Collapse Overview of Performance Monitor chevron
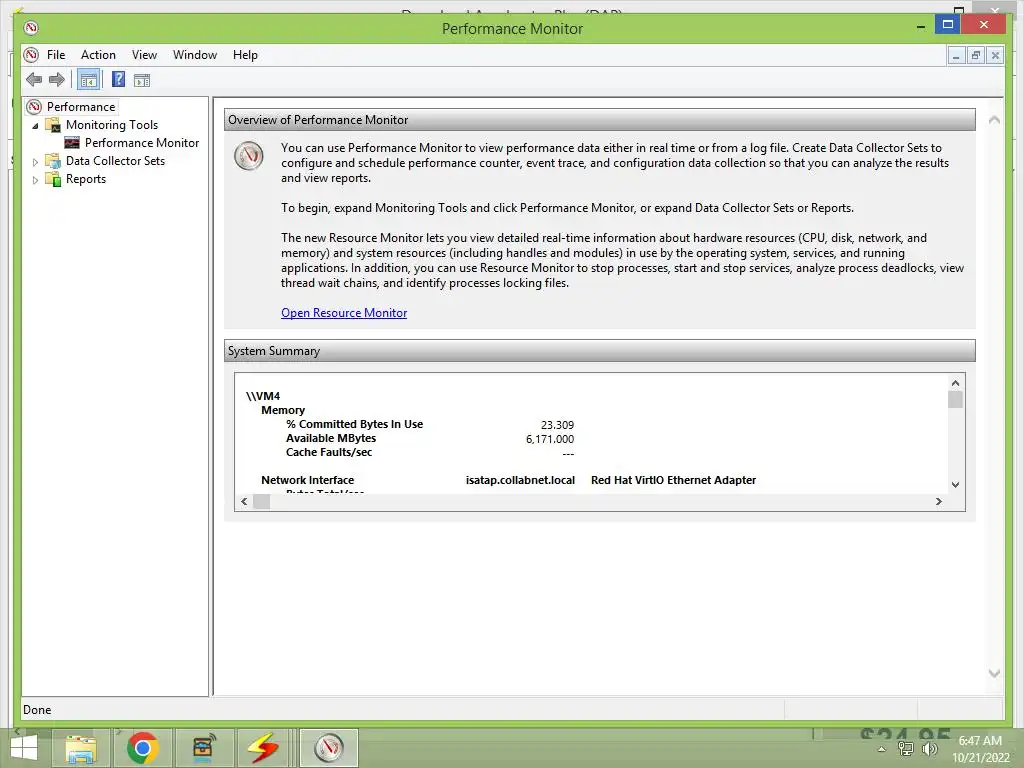This screenshot has width=1024, height=768. pos(994,120)
